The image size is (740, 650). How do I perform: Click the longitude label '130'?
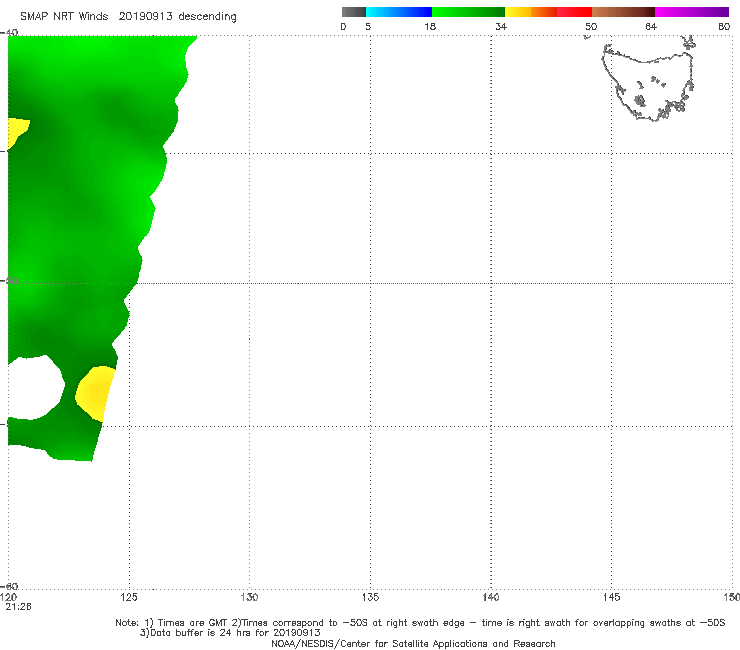249,597
